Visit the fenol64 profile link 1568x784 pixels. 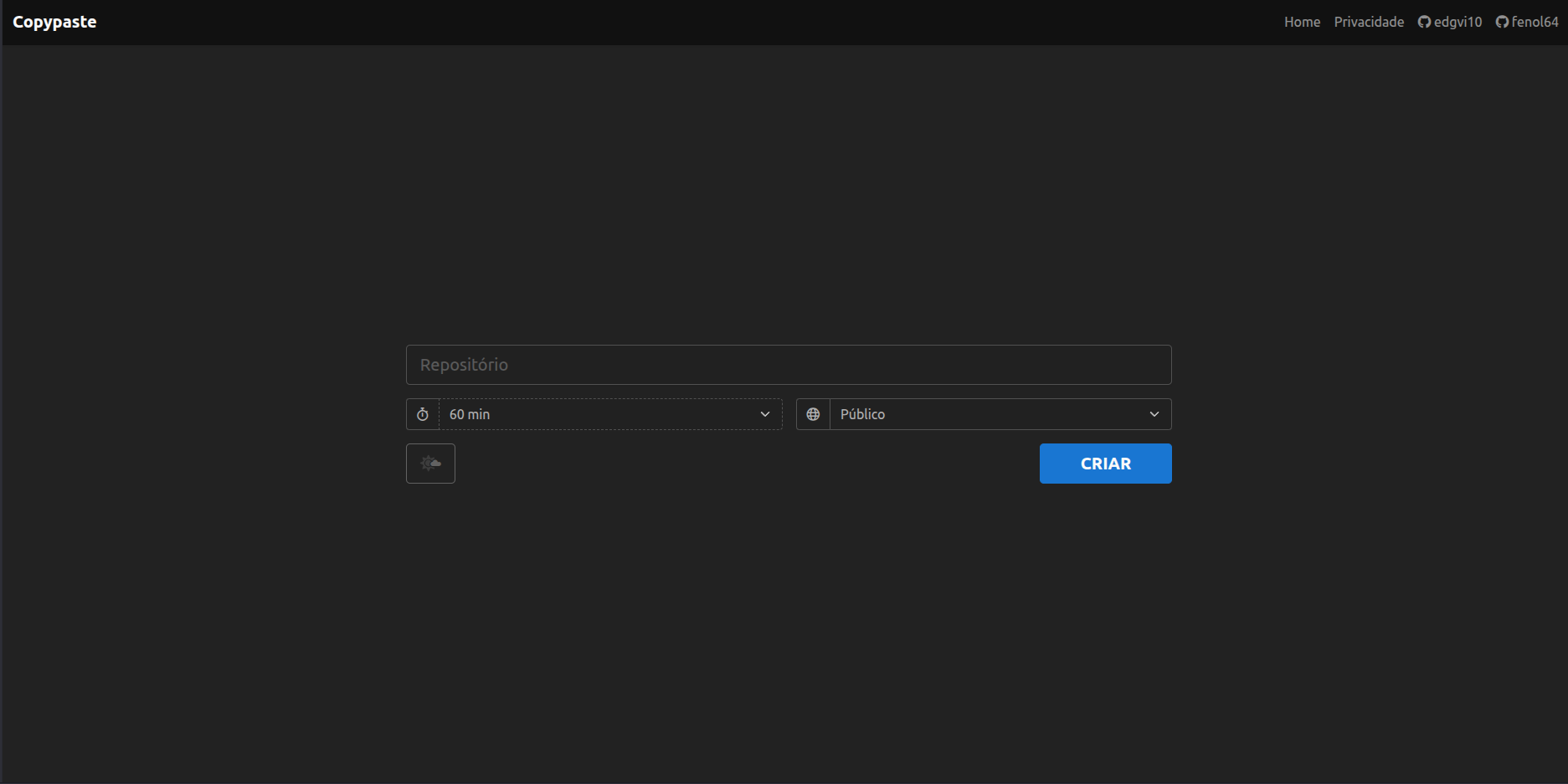(x=1535, y=22)
